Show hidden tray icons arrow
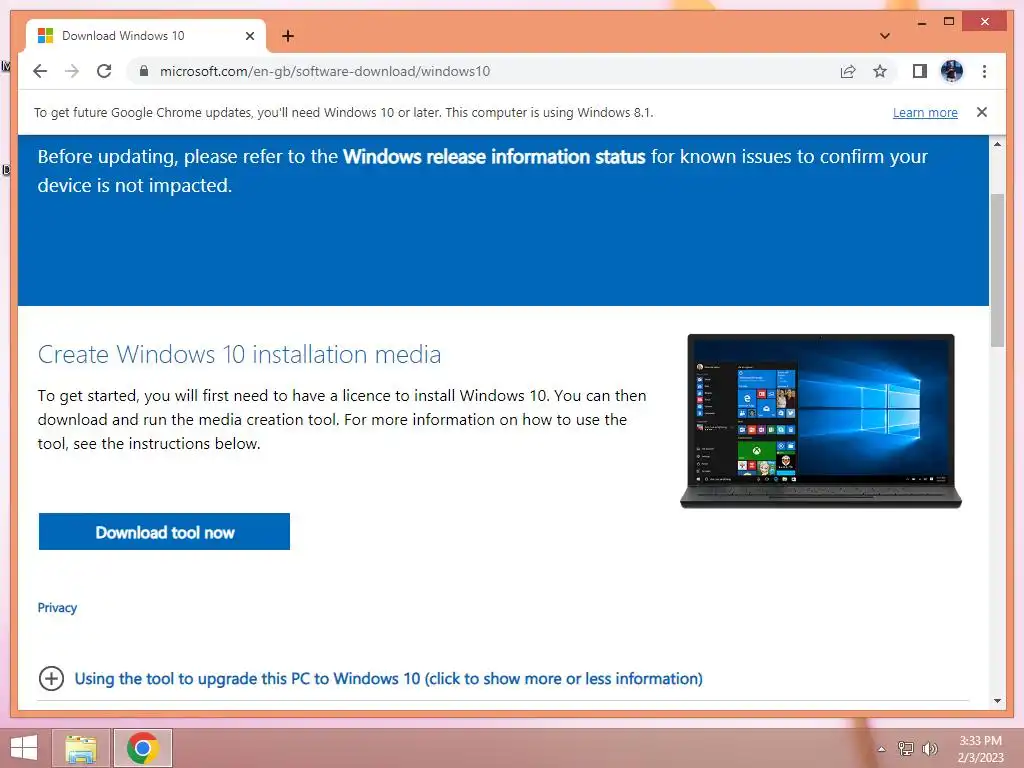Screen dimensions: 1024x768 881,749
